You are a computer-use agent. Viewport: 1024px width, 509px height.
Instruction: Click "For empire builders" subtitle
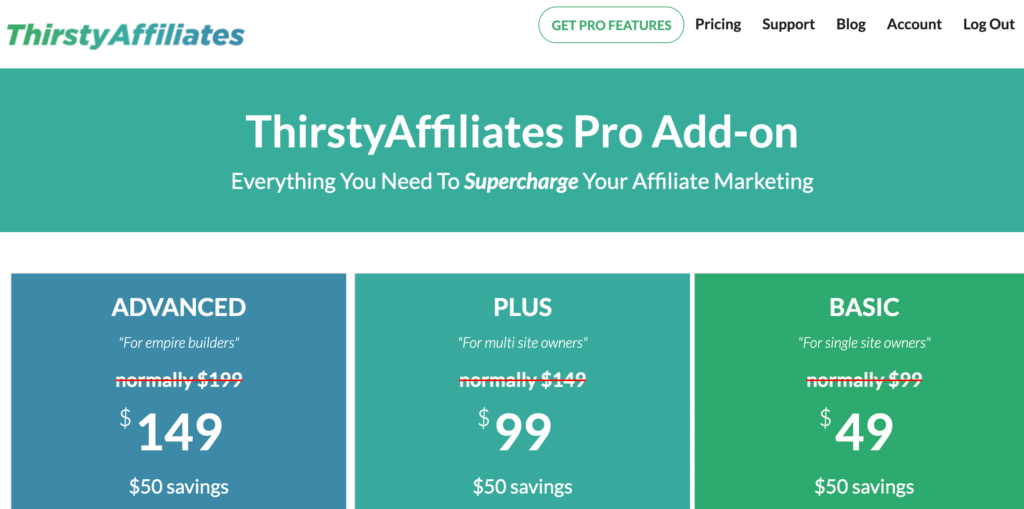pos(179,343)
